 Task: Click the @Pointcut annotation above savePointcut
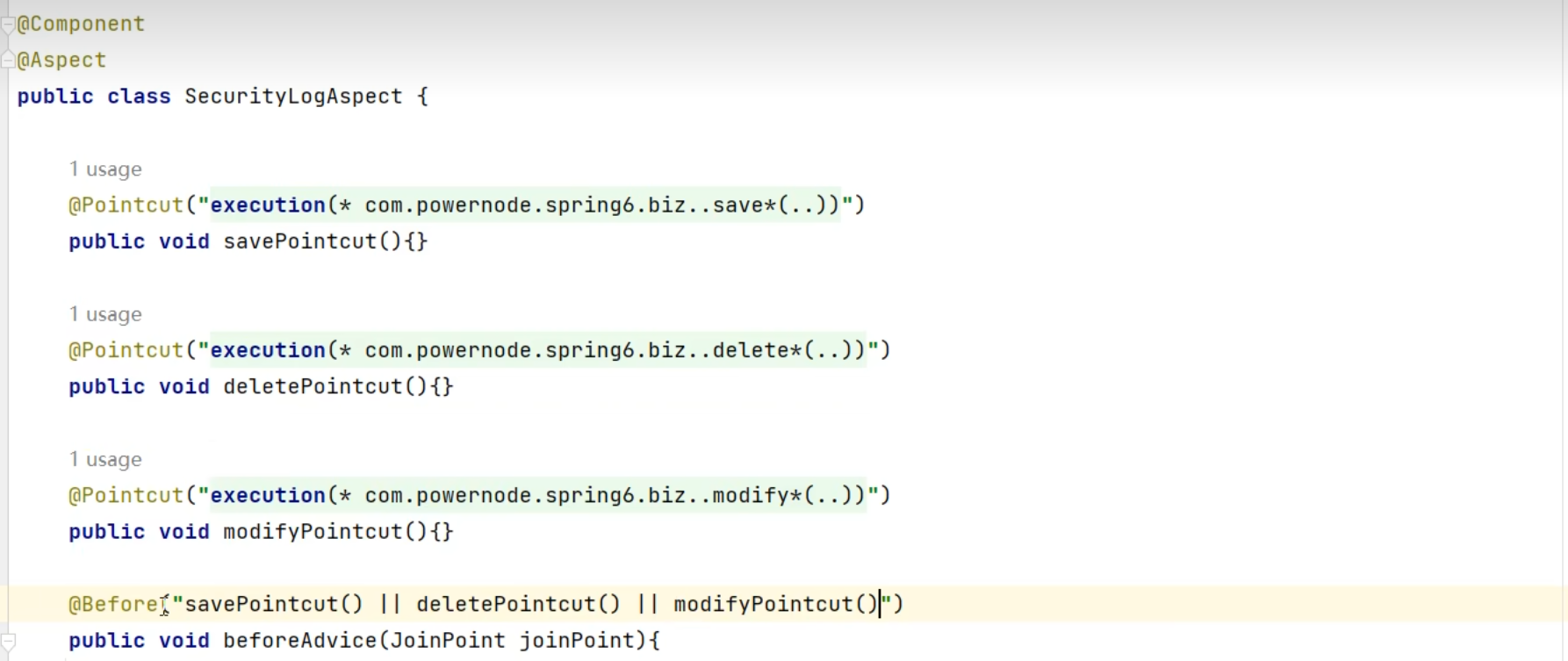click(x=126, y=205)
